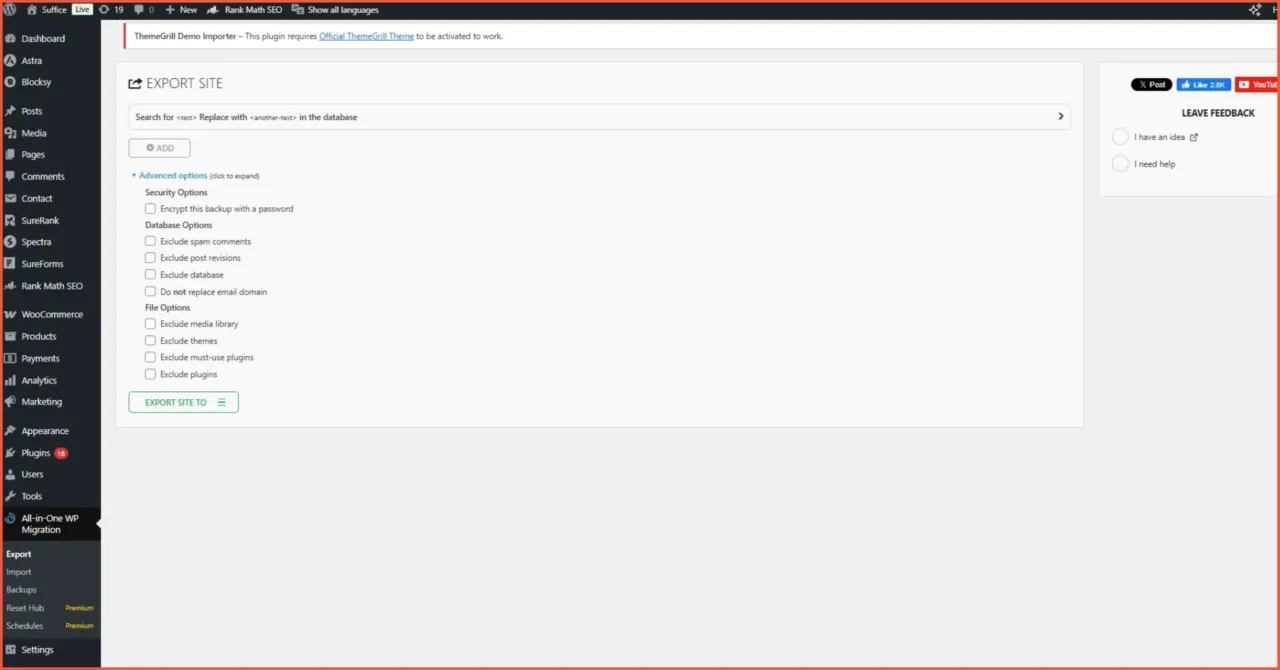Go to Import in the migration submenu
This screenshot has width=1280, height=670.
pos(19,572)
